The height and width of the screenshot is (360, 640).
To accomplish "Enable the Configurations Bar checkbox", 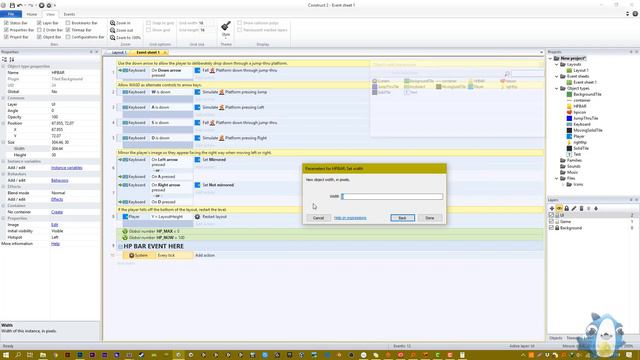I will click(x=68, y=37).
